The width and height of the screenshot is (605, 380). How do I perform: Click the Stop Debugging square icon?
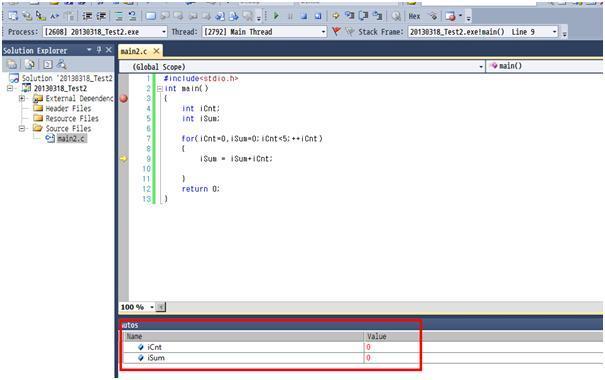[304, 16]
